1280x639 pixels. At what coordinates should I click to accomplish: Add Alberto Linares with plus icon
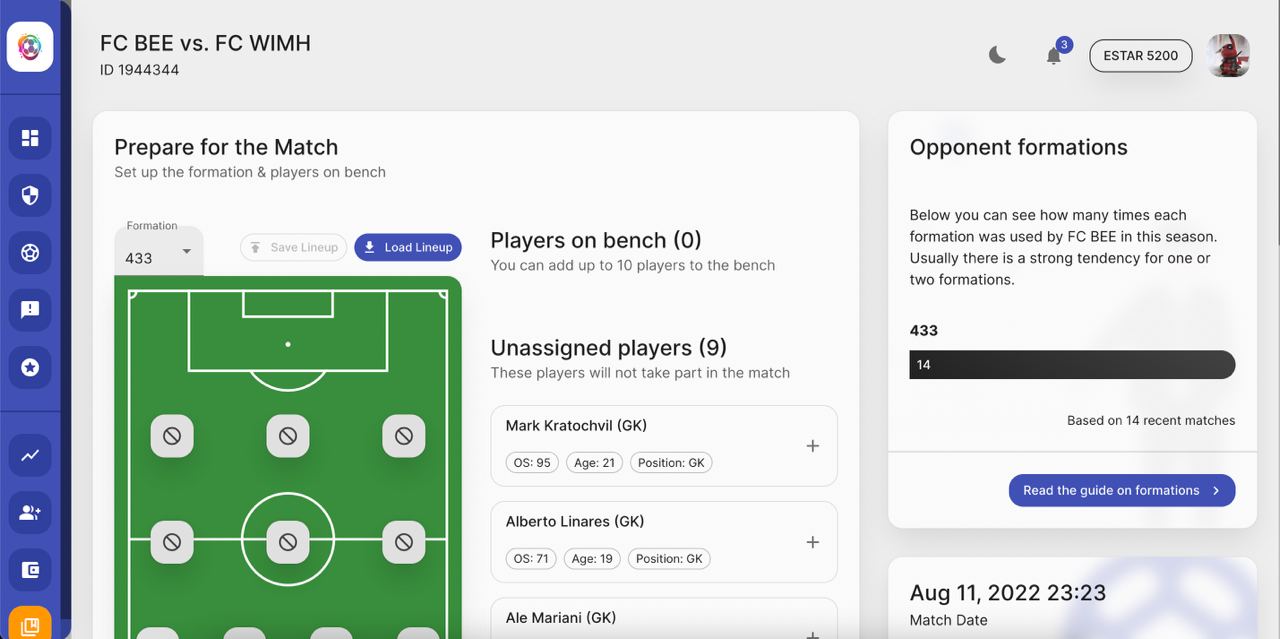pyautogui.click(x=813, y=542)
